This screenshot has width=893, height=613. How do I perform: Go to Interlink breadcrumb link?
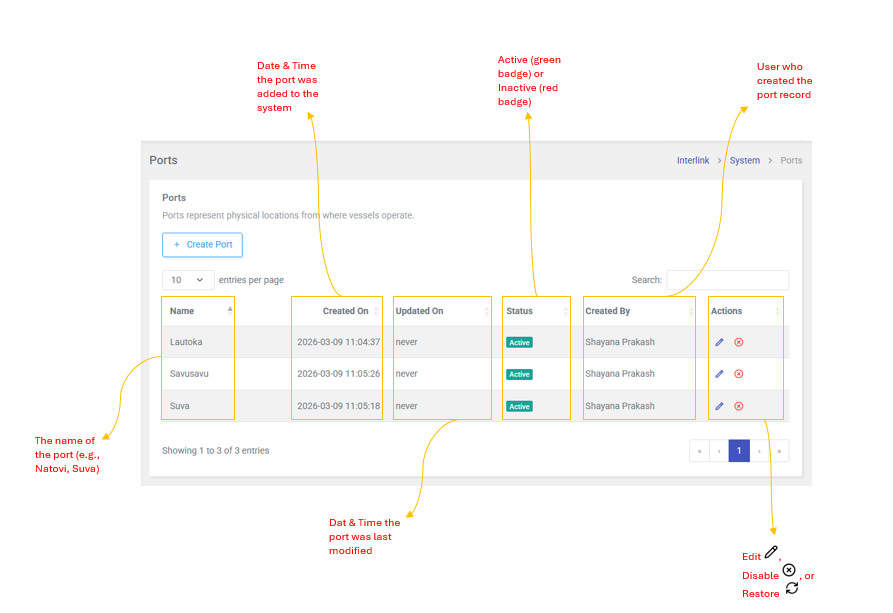693,160
